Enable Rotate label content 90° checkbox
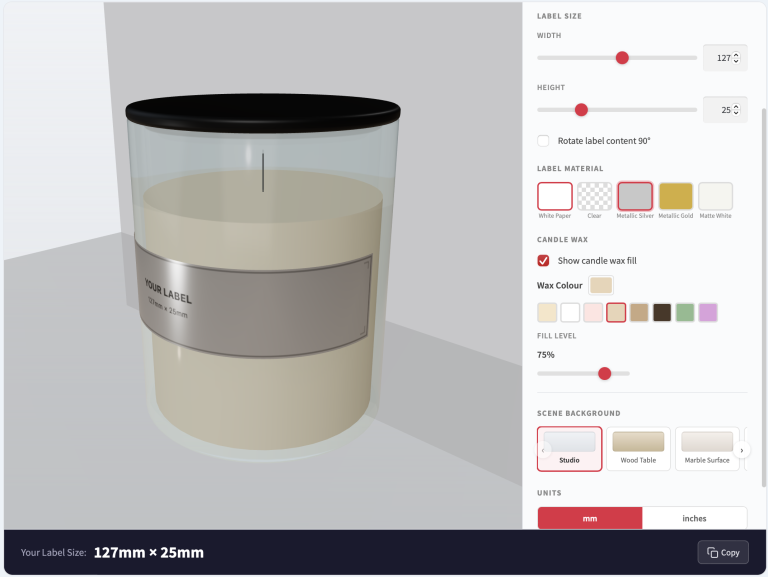The height and width of the screenshot is (577, 768). (x=544, y=141)
